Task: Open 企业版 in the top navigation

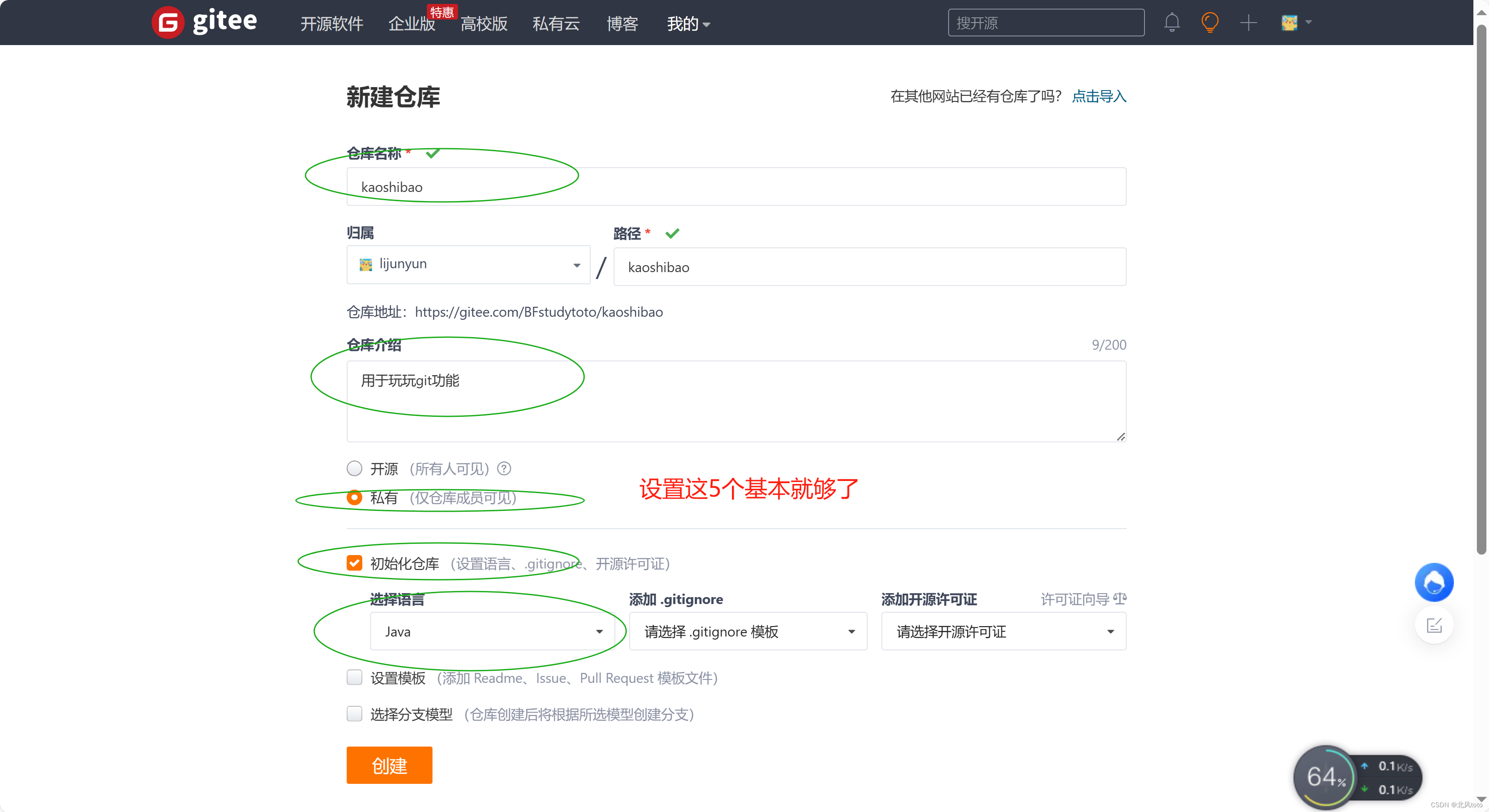Action: tap(412, 24)
